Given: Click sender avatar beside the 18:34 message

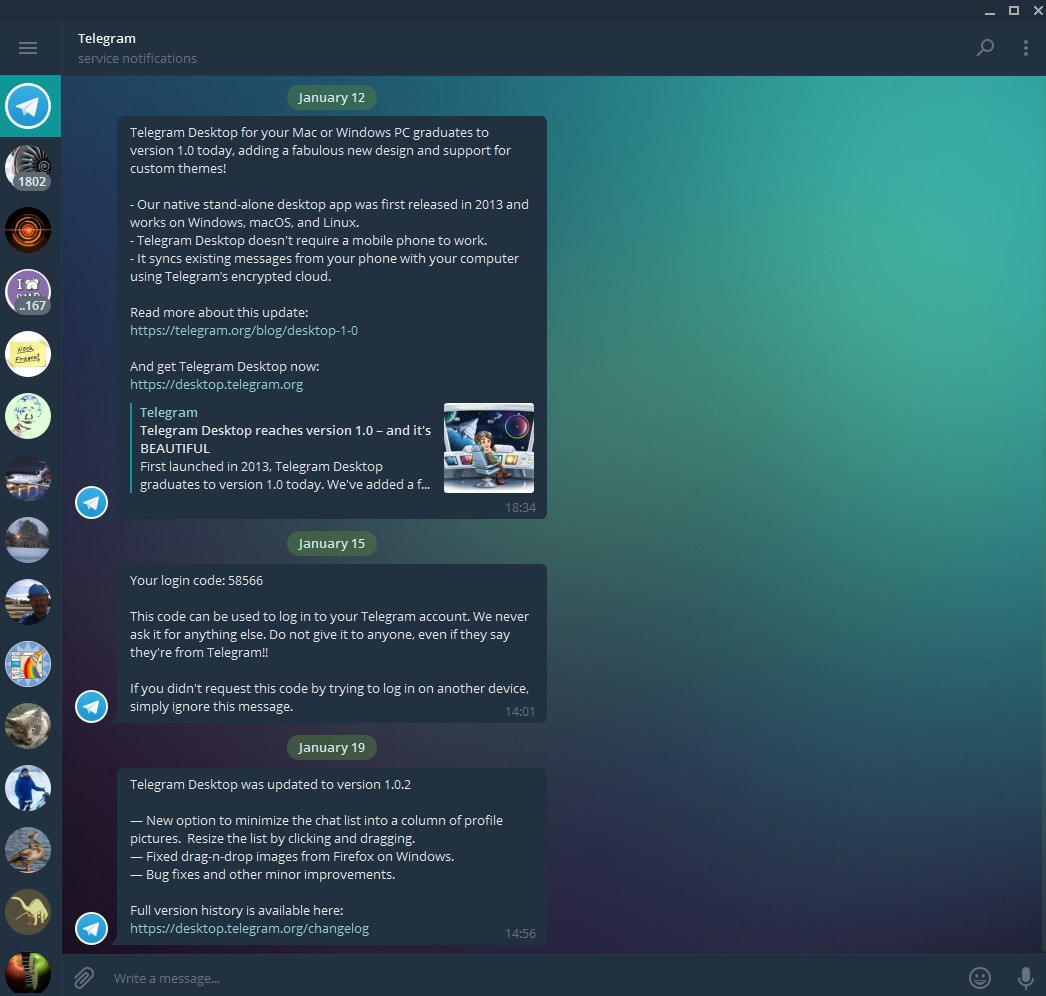Looking at the screenshot, I should tap(91, 502).
